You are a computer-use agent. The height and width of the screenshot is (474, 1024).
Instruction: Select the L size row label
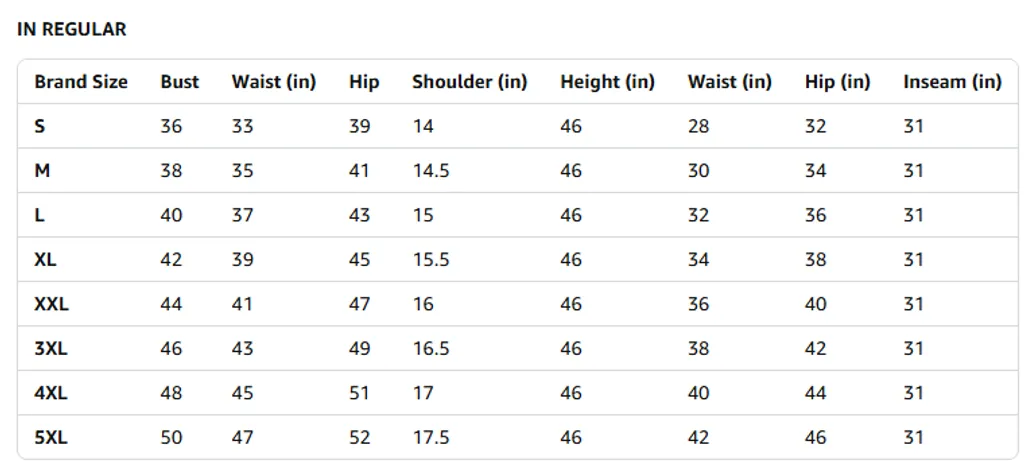tap(39, 215)
